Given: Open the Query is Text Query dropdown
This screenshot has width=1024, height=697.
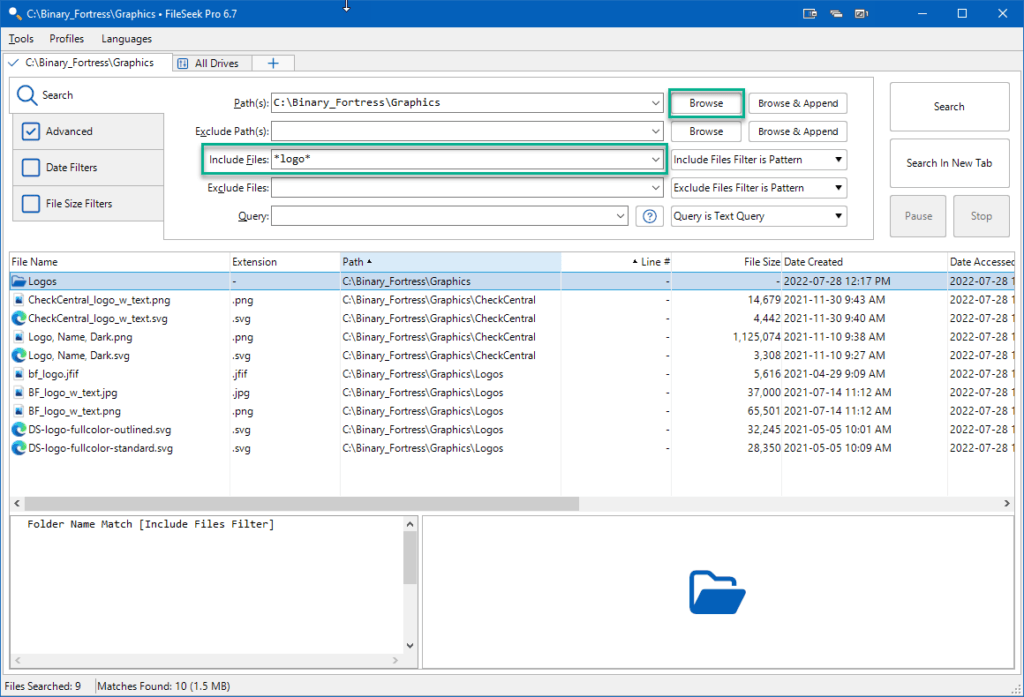Looking at the screenshot, I should [x=758, y=215].
